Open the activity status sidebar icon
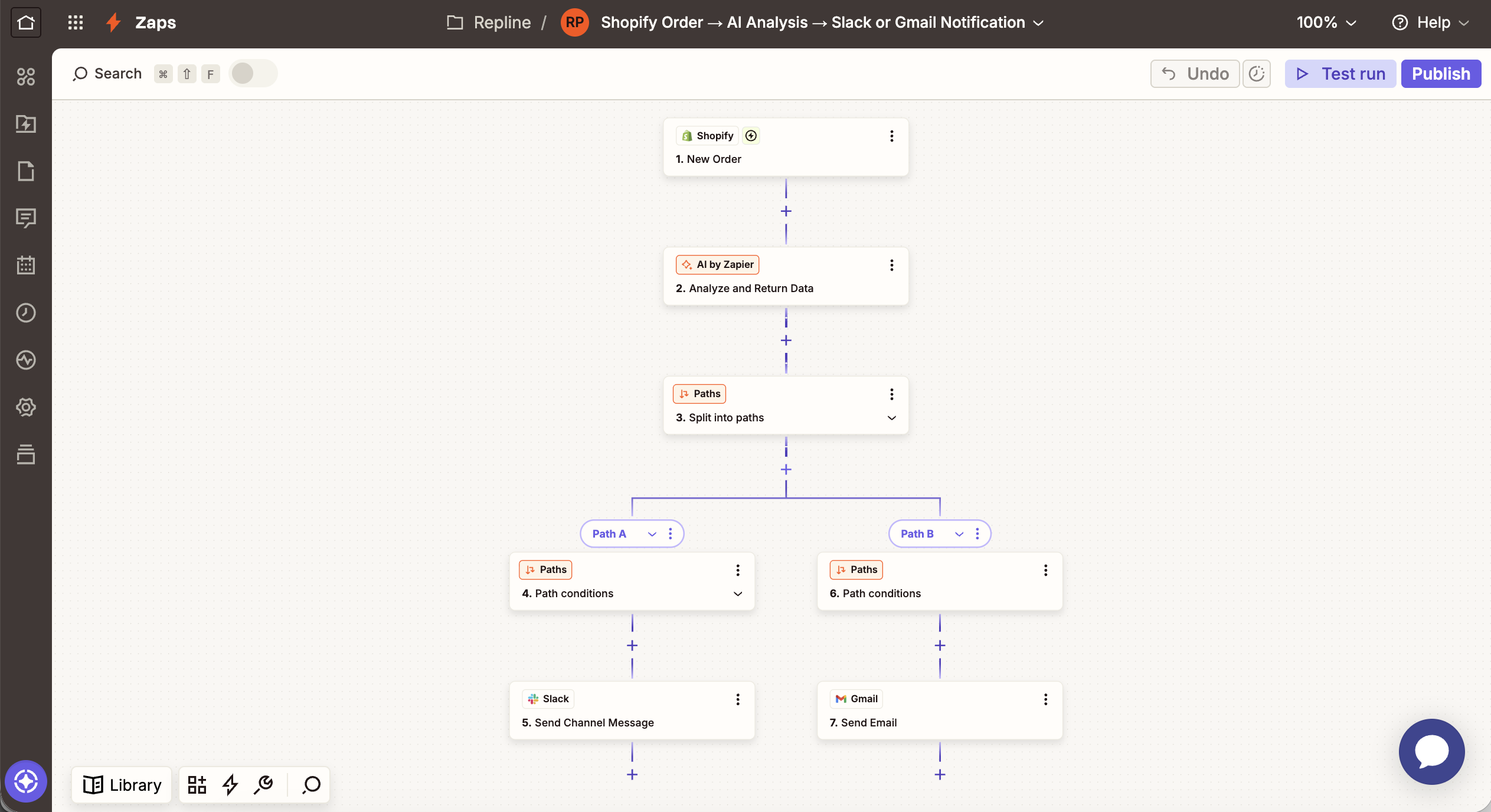Screen dimensions: 1491x812 tap(26, 360)
